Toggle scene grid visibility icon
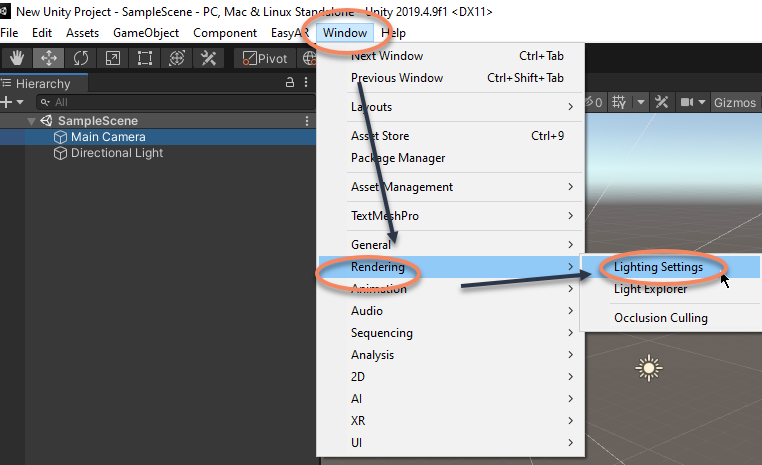 coord(619,102)
